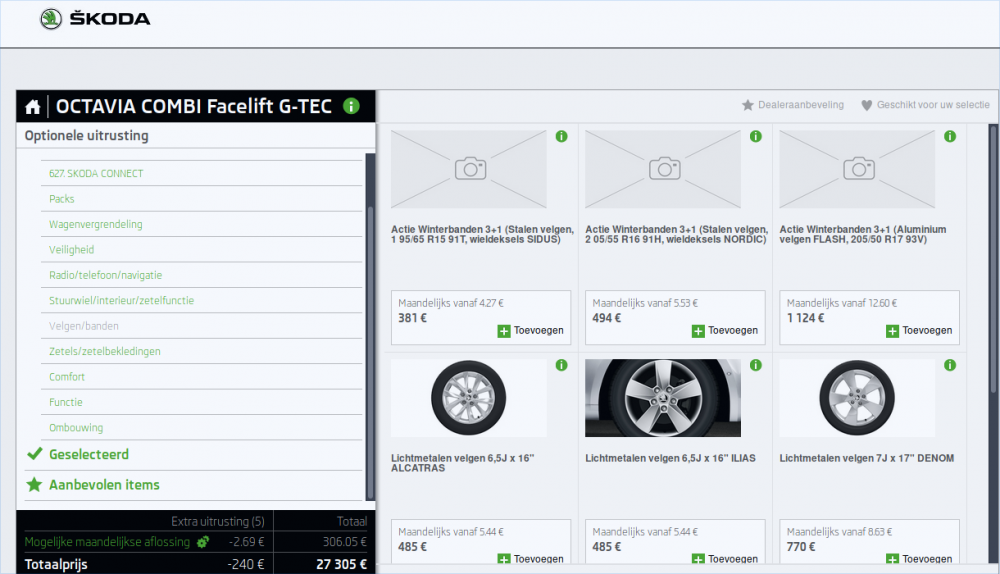
Task: Show info for Winterbanden FLASH aluminium item
Action: 950,136
